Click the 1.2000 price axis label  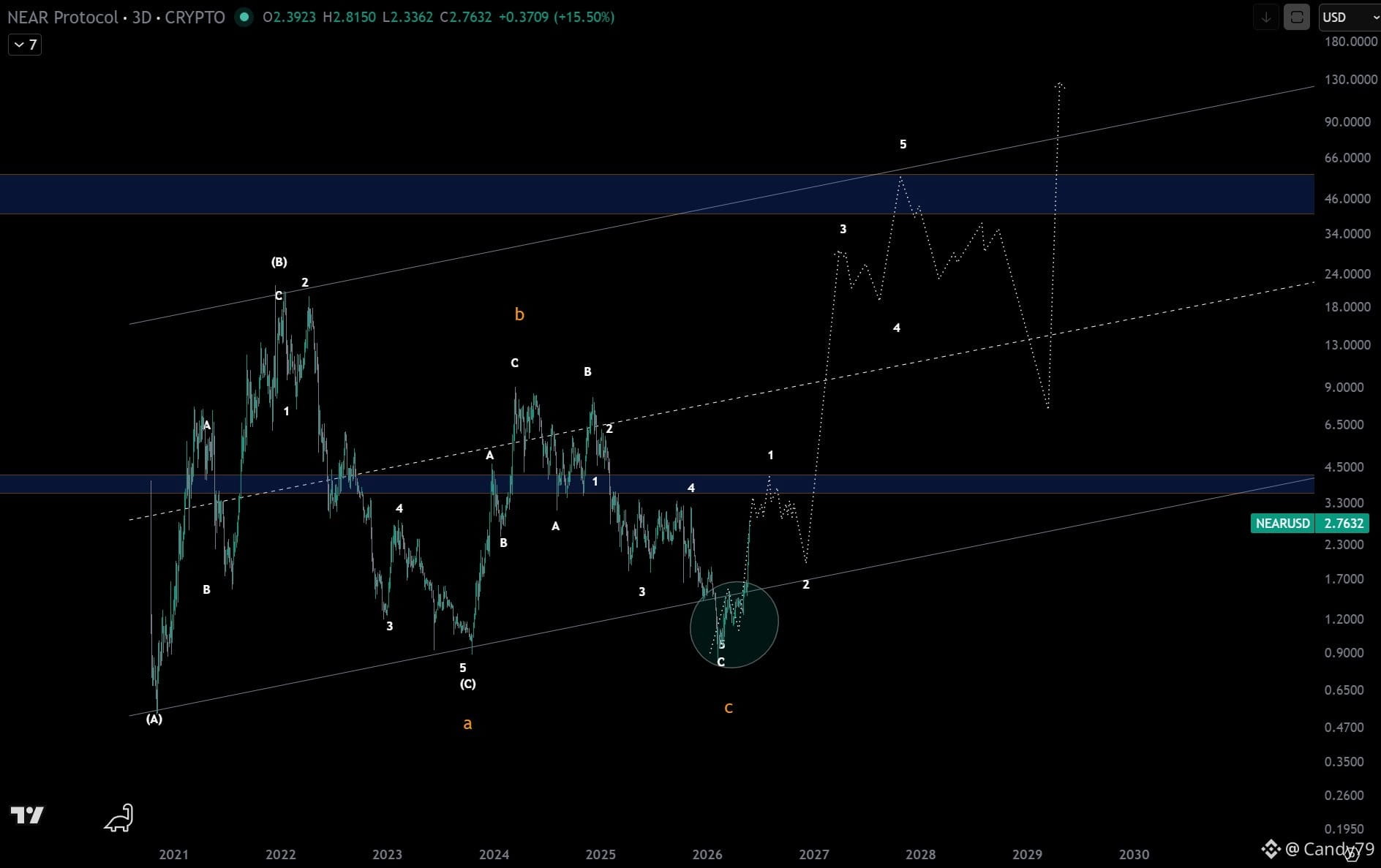tap(1344, 619)
